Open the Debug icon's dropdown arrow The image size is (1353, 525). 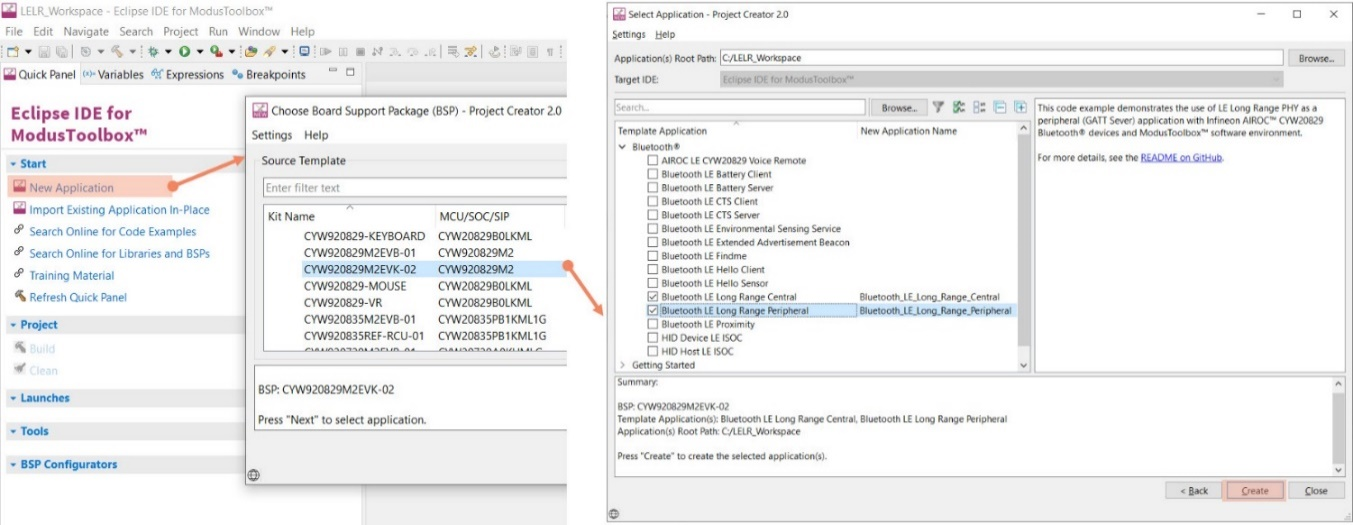click(168, 51)
